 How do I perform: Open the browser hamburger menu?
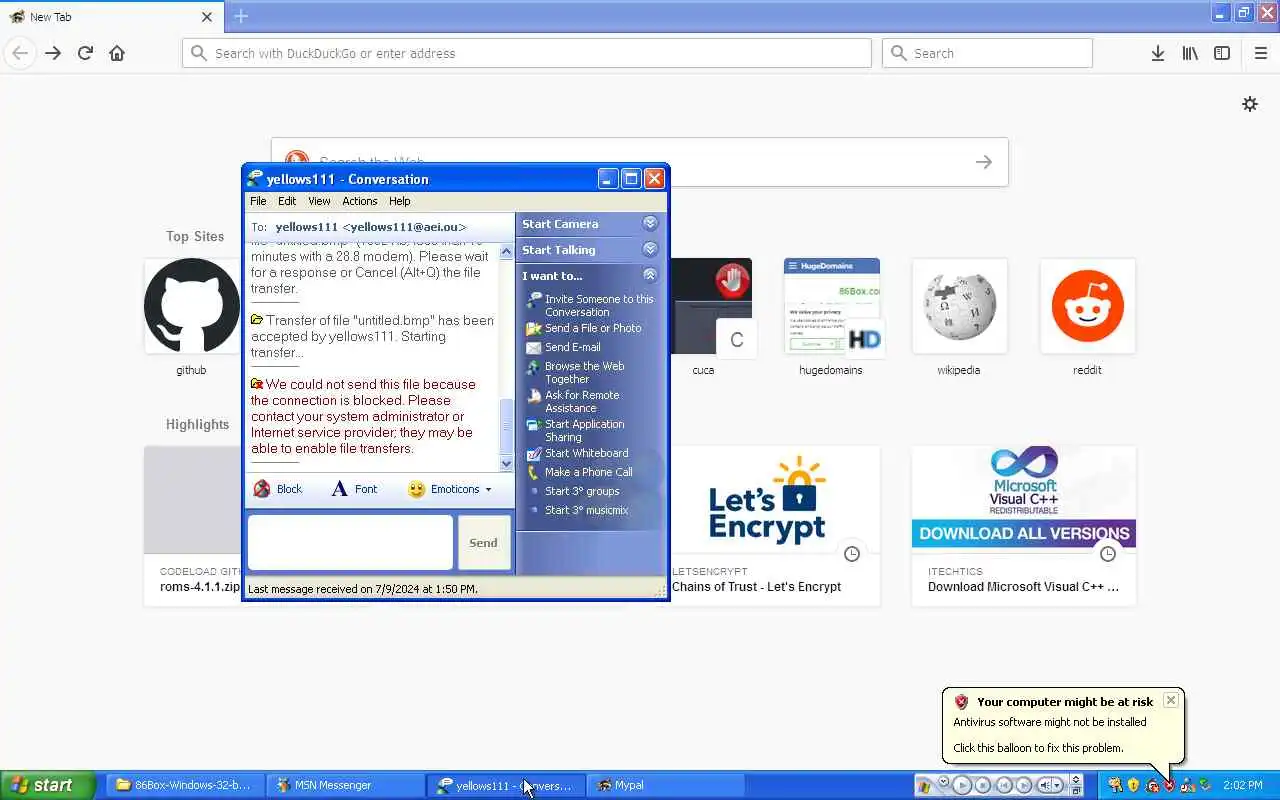tap(1260, 53)
